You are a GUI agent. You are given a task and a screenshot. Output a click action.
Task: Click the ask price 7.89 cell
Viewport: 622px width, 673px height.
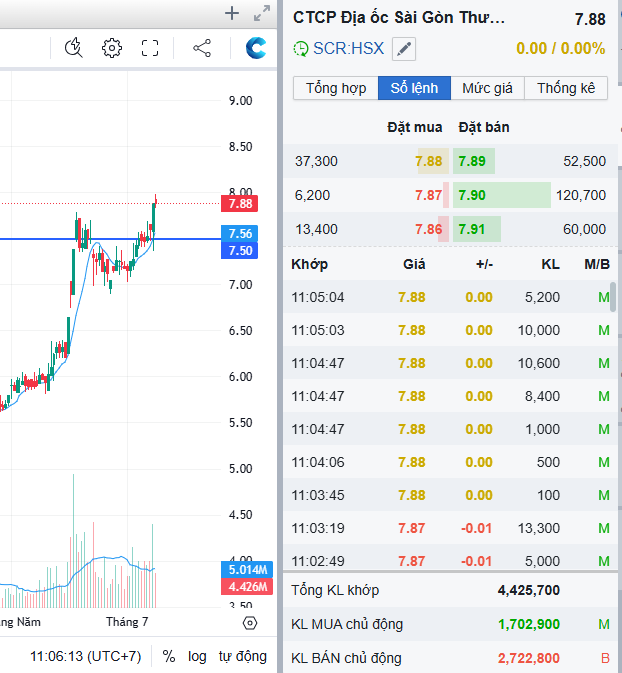[x=473, y=161]
